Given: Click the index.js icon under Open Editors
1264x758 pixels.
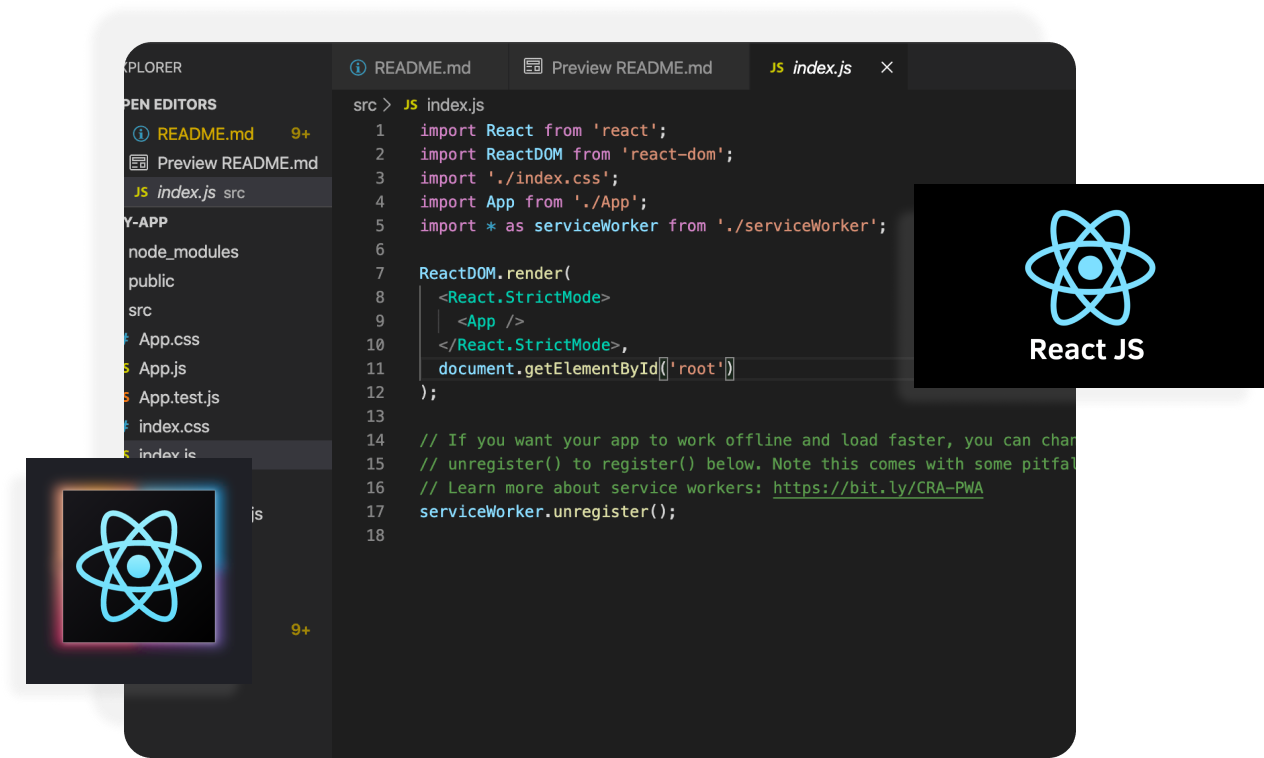Looking at the screenshot, I should tap(140, 192).
